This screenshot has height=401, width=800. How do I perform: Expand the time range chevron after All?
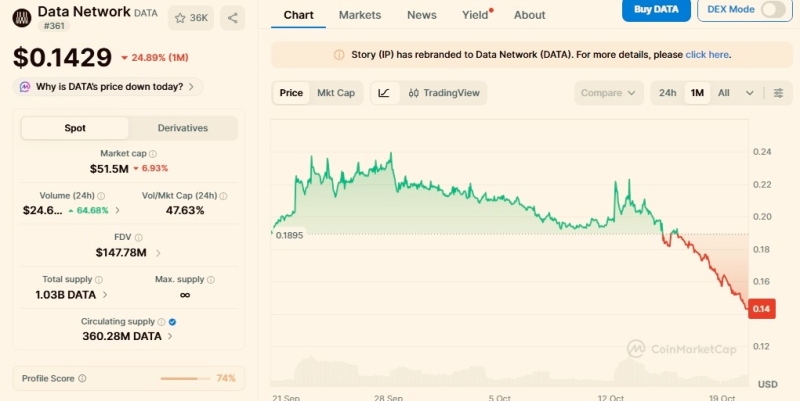[749, 93]
